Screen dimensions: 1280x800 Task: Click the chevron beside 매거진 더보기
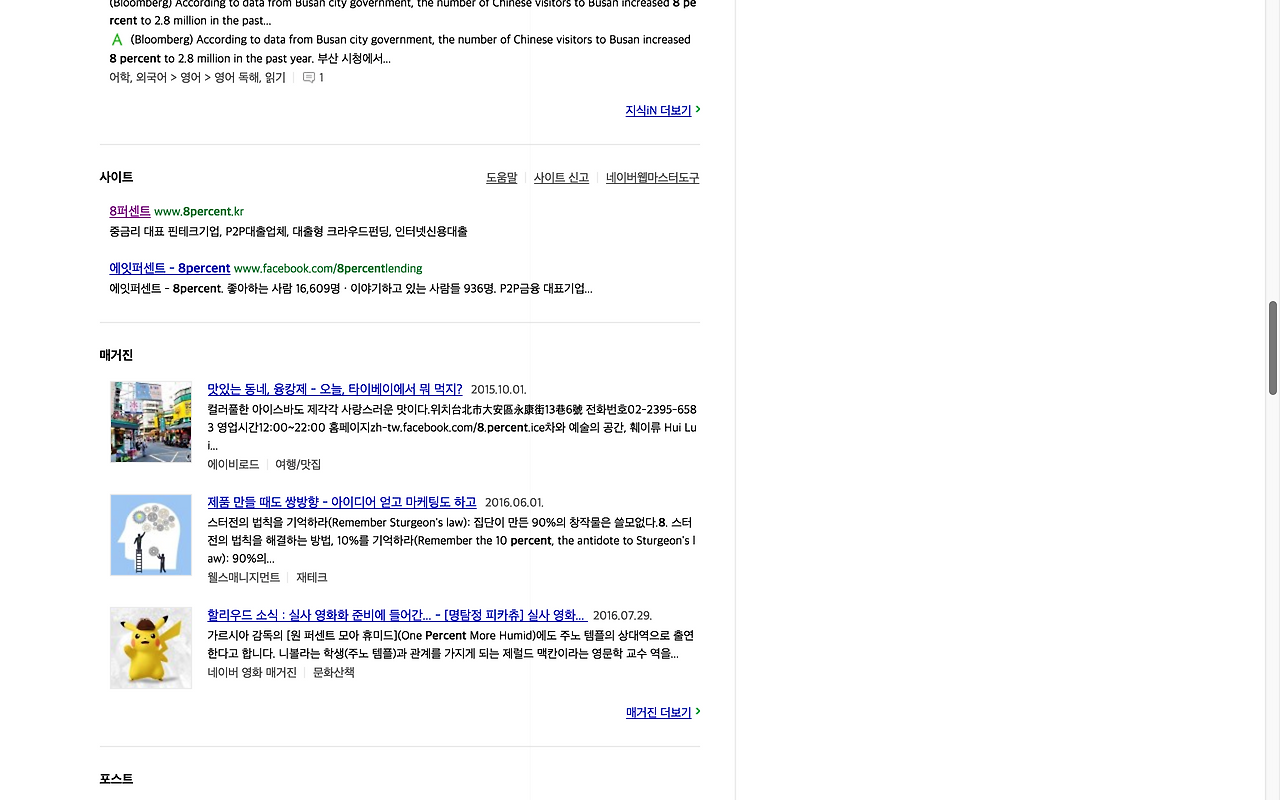tap(698, 712)
